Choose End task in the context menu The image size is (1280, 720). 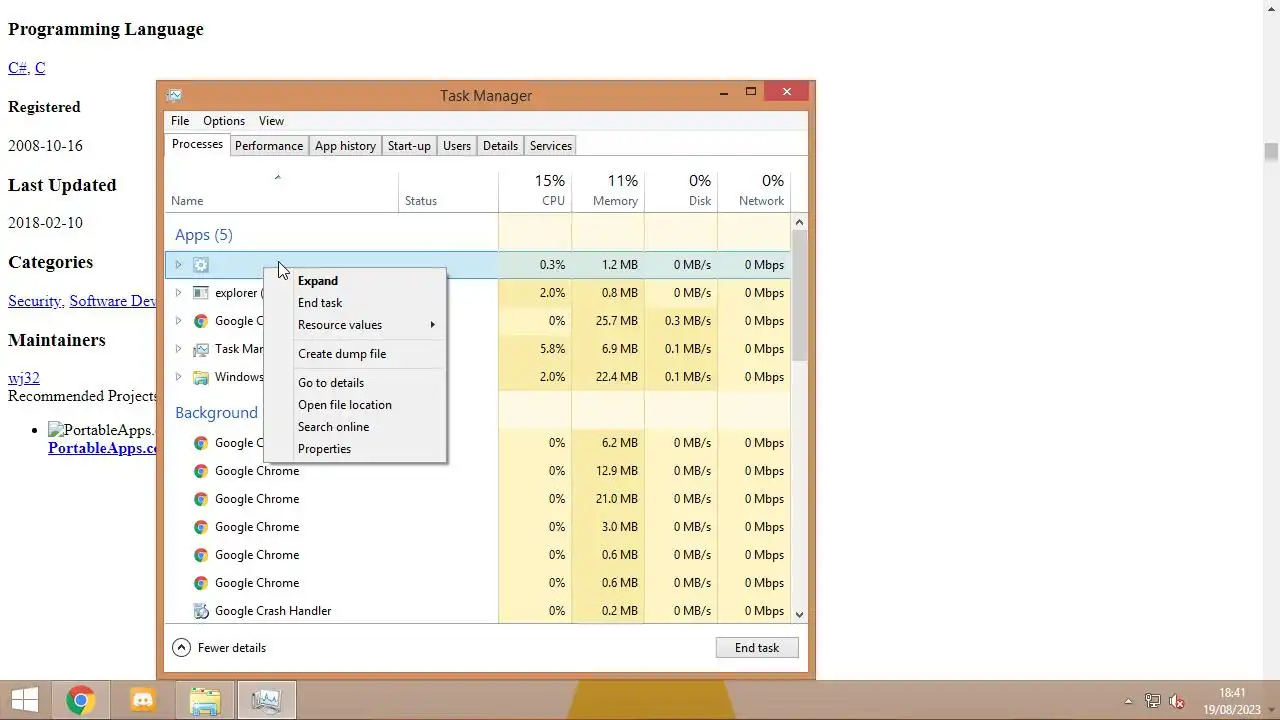(x=355, y=303)
